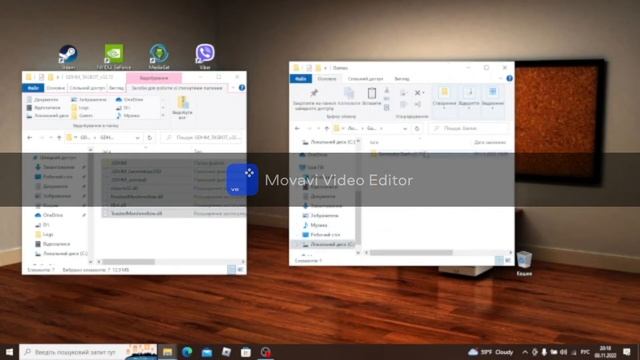This screenshot has height=360, width=640.
Task: Collapse the ribbon chevron in left window
Action: point(233,88)
